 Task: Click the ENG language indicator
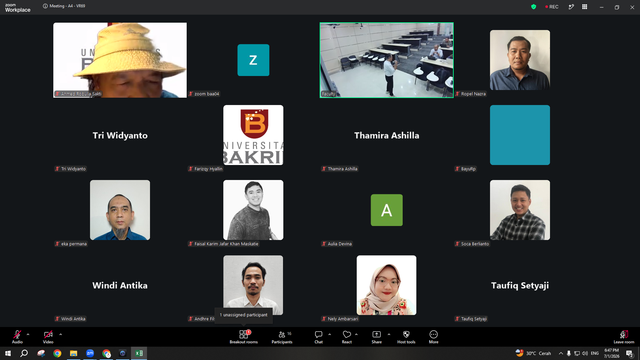click(595, 353)
